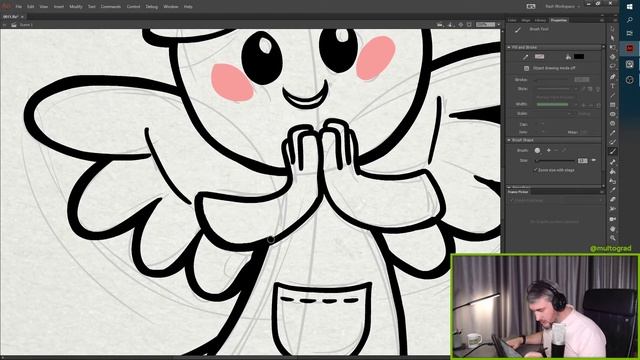This screenshot has height=360, width=640.
Task: Click the Center Stage icon above stage
Action: click(460, 25)
